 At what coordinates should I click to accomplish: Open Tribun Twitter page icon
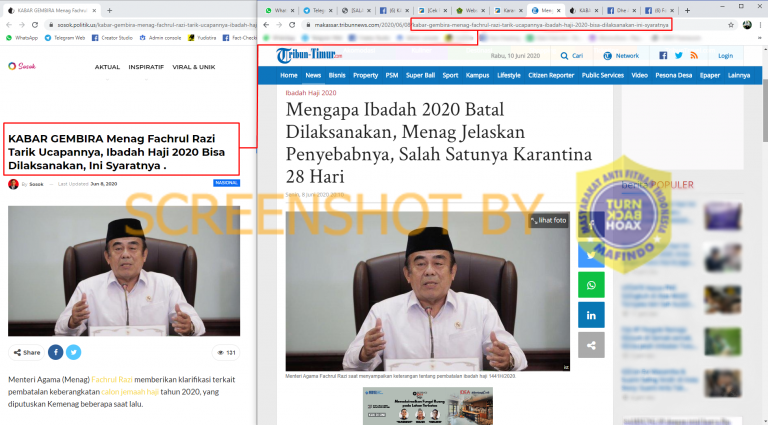click(x=678, y=56)
